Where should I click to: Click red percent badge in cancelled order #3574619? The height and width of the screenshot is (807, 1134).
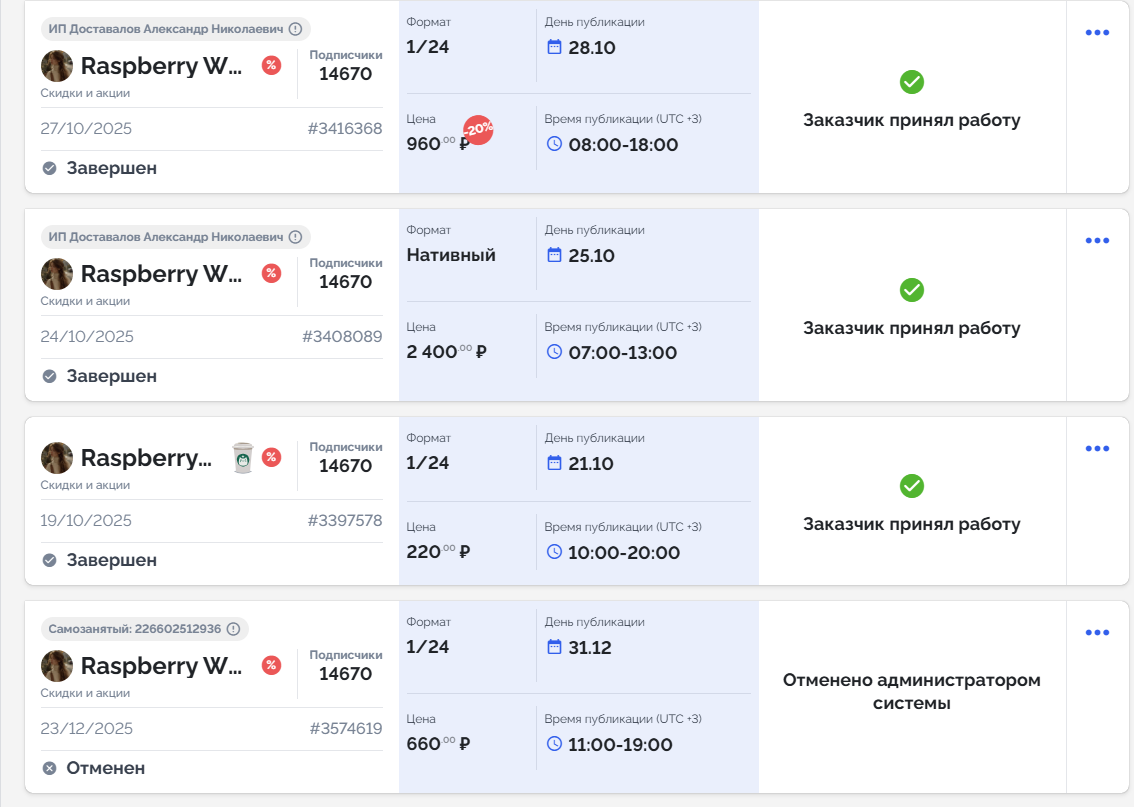click(271, 665)
